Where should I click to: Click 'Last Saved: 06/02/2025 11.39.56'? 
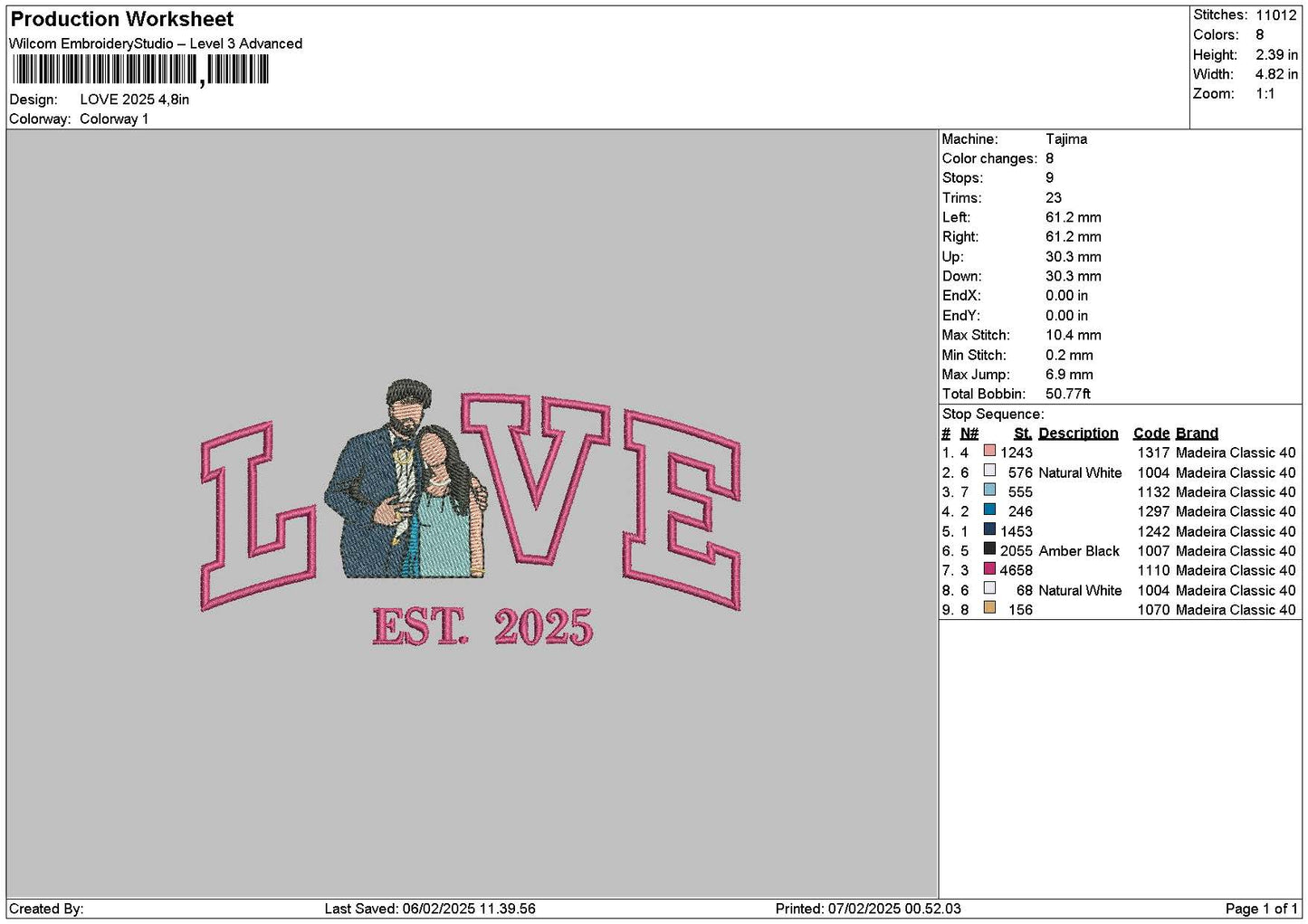click(430, 909)
